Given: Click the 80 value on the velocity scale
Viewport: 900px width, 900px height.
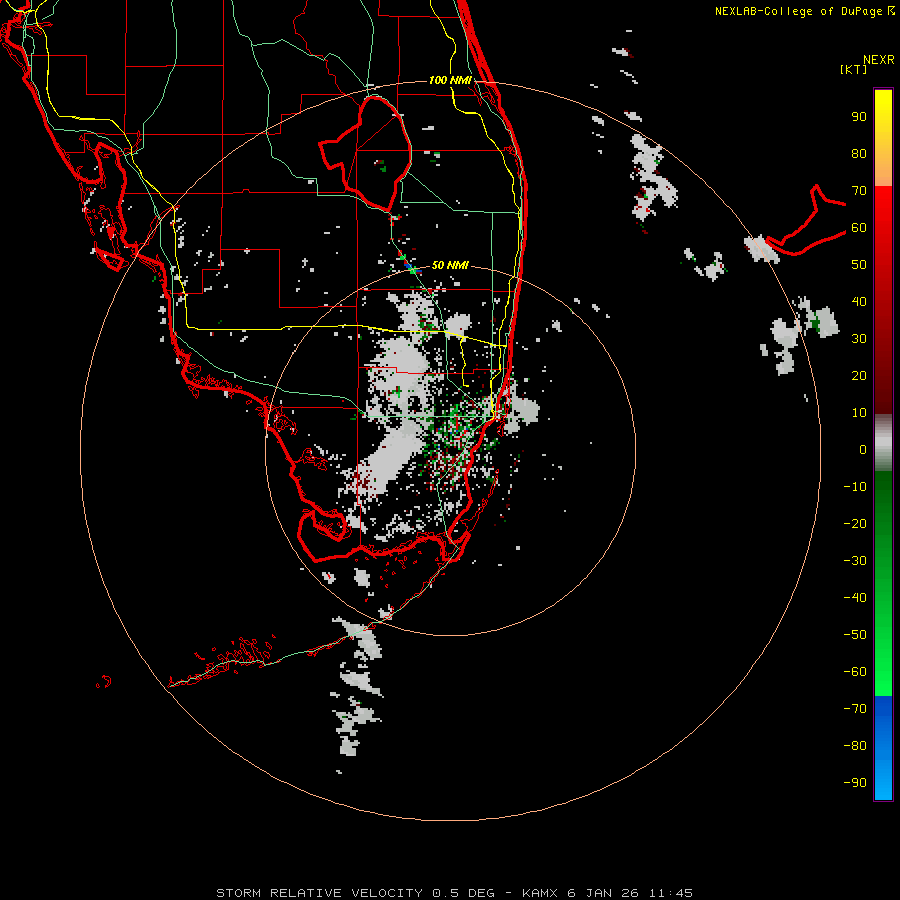Looking at the screenshot, I should point(859,154).
